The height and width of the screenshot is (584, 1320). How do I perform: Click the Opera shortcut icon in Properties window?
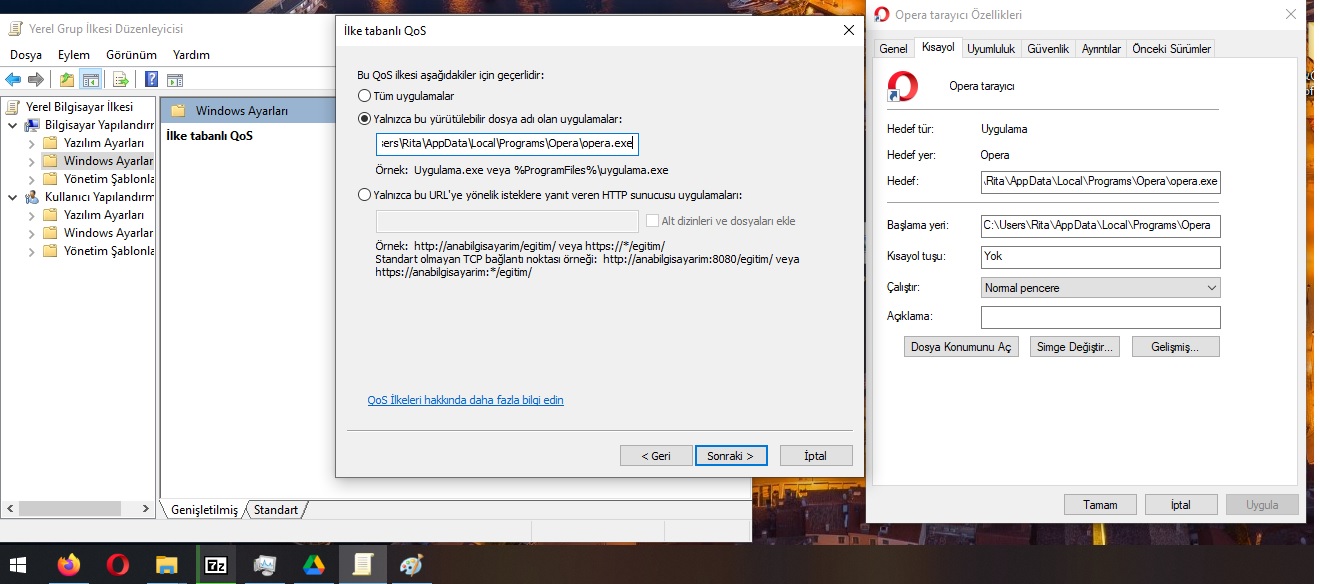pos(902,86)
